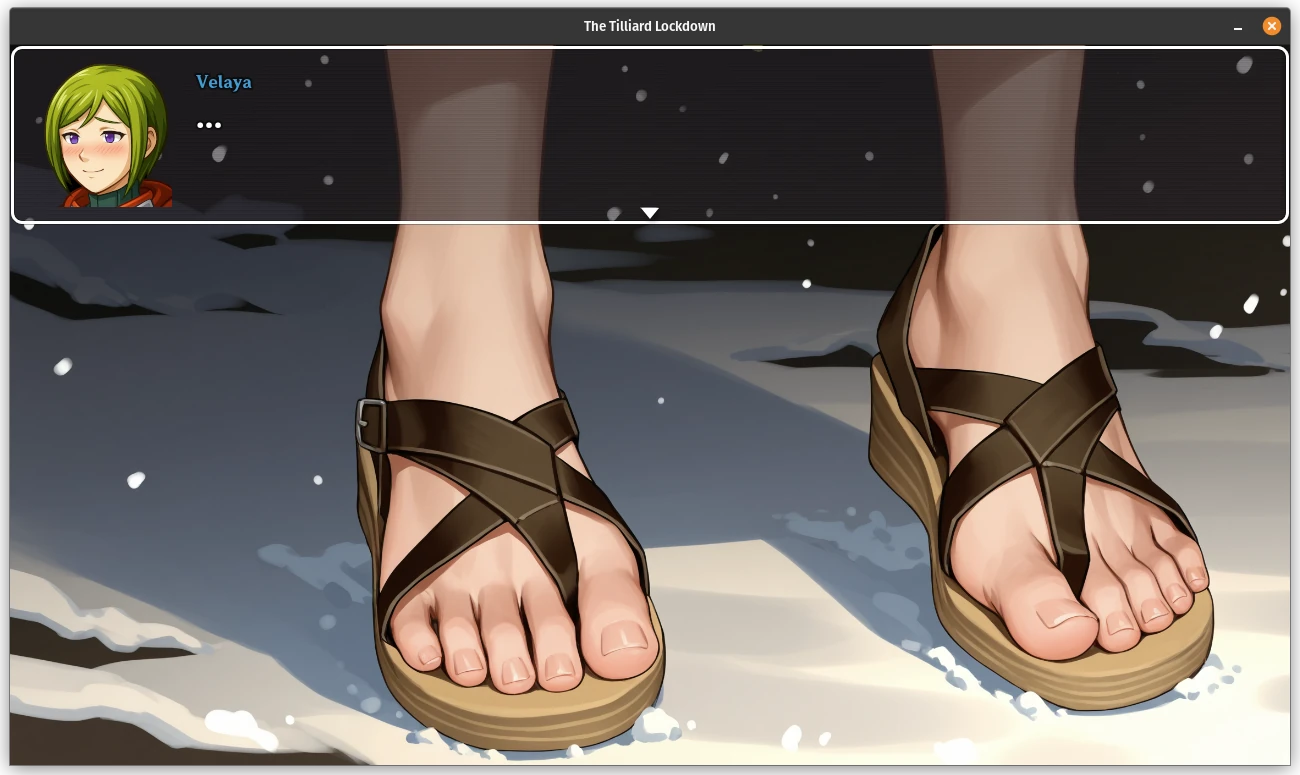Viewport: 1300px width, 775px height.
Task: Click the metal buckle on the left sandal
Action: (370, 424)
